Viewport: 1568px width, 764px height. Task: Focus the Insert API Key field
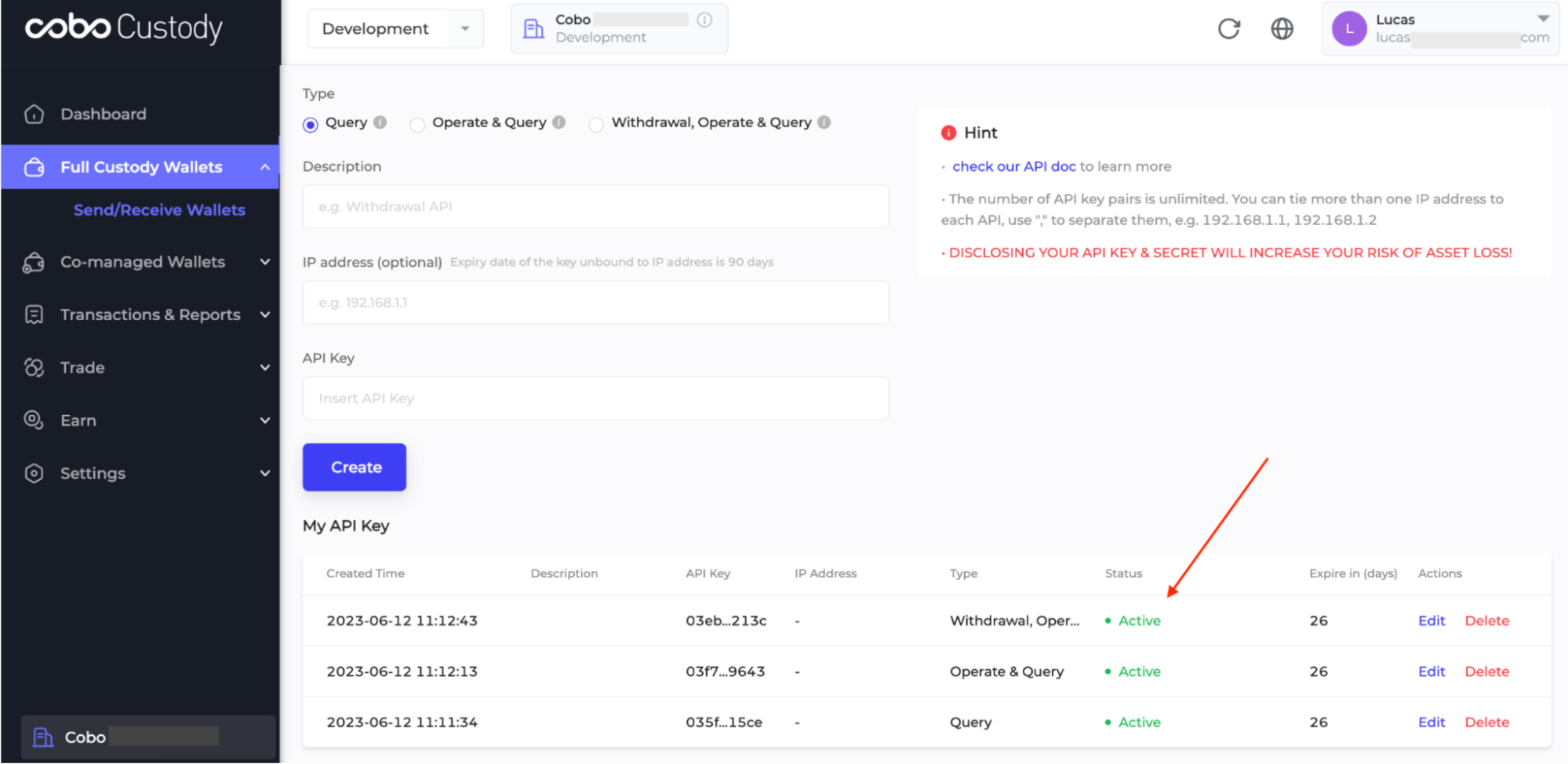595,398
